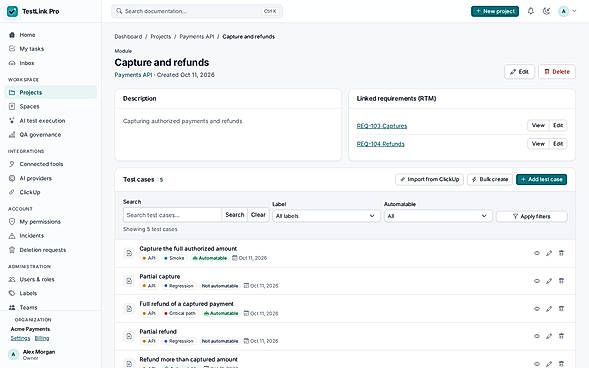Open 'Partial capture' test case title
The image size is (589, 368).
click(x=160, y=276)
